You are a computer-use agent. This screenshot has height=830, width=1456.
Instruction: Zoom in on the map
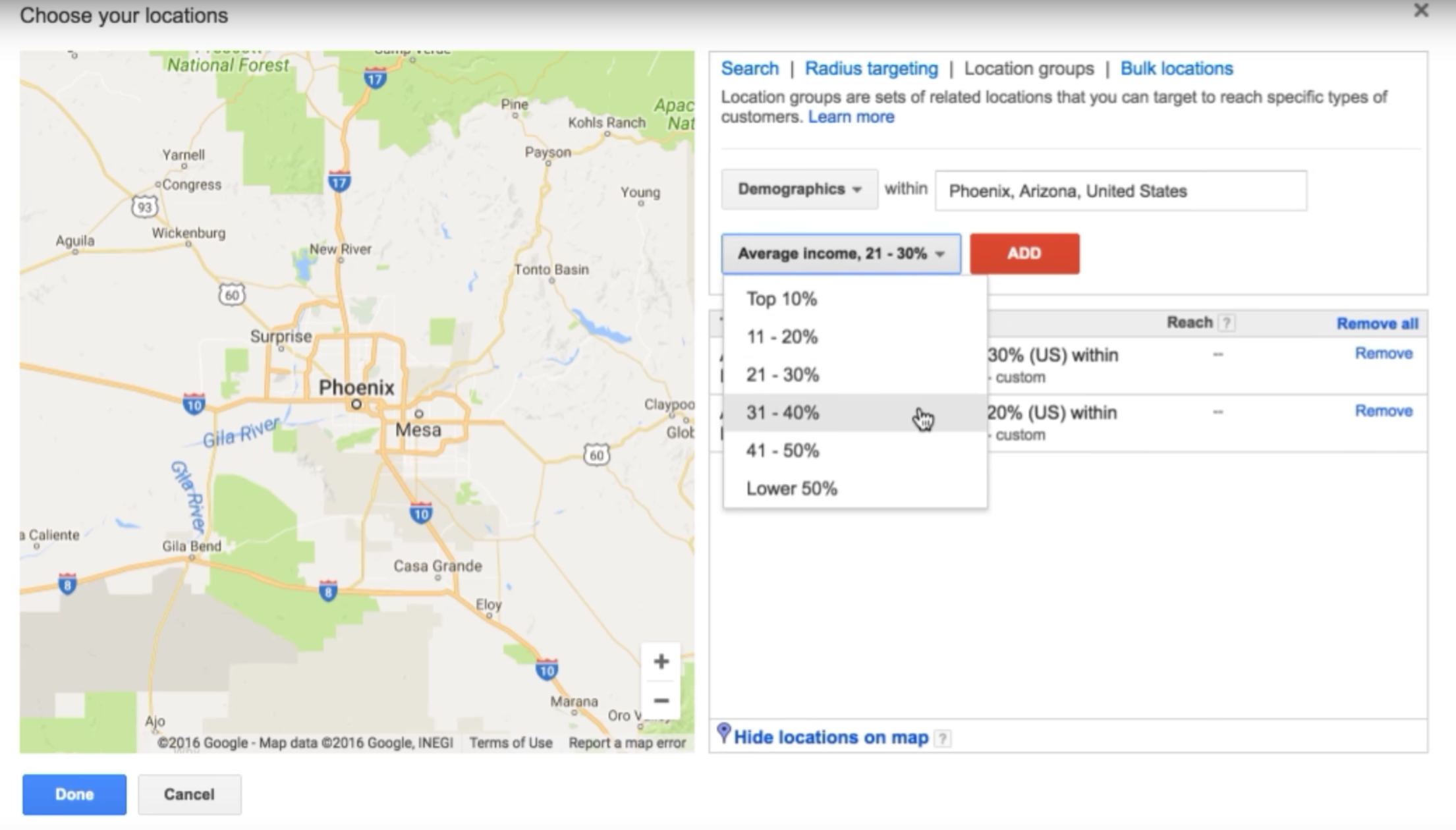pyautogui.click(x=661, y=661)
